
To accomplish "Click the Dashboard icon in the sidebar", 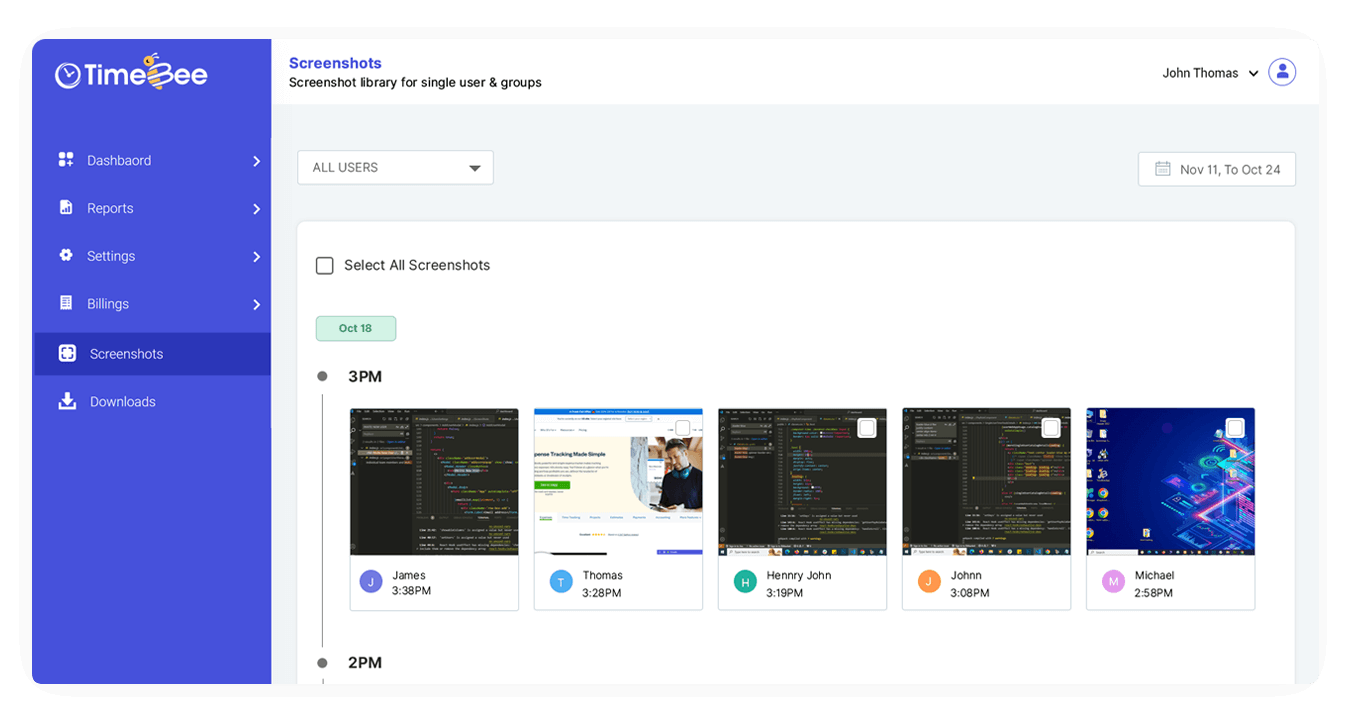I will (x=65, y=160).
